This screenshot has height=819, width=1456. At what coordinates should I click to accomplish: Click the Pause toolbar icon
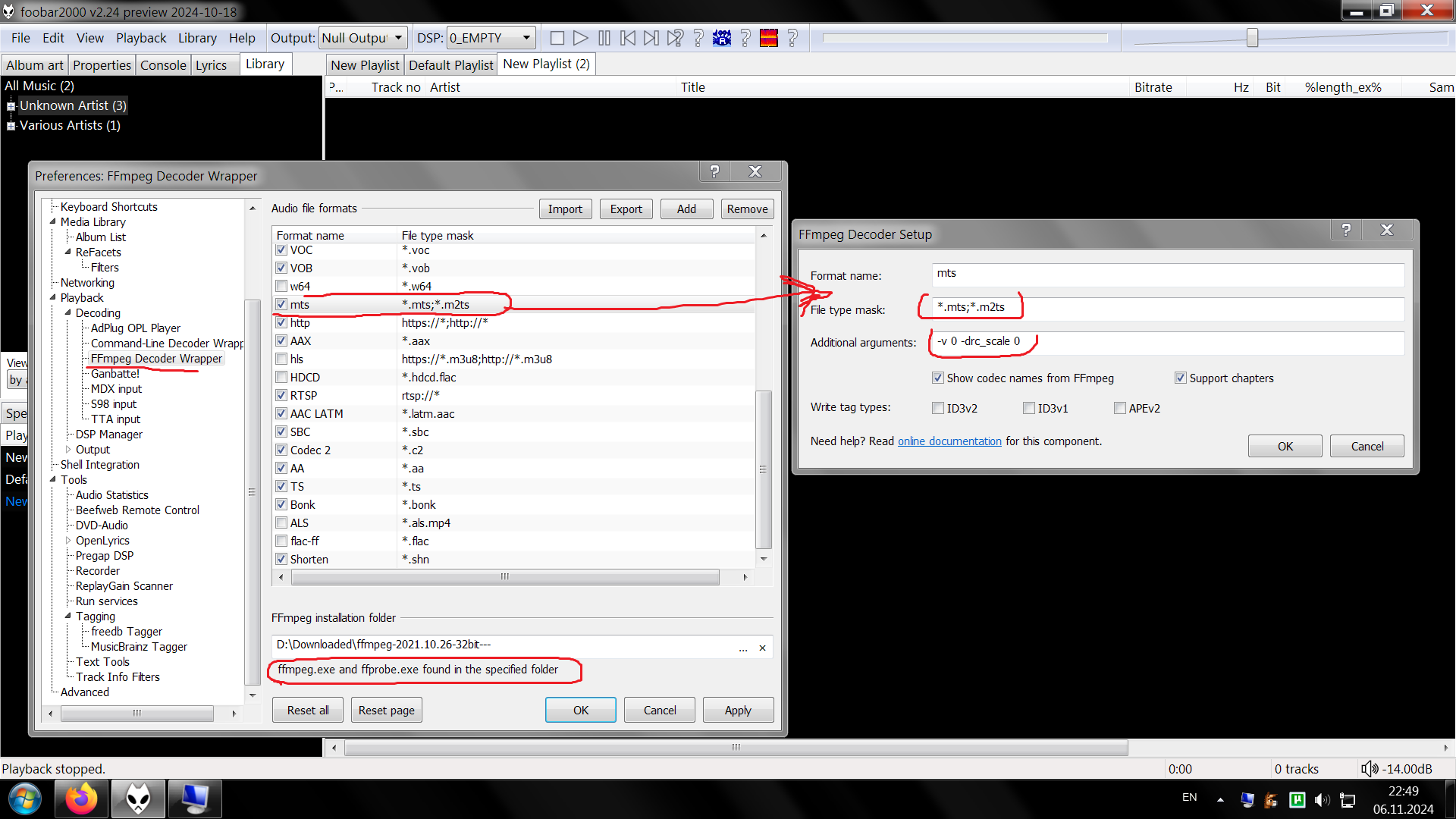tap(604, 38)
